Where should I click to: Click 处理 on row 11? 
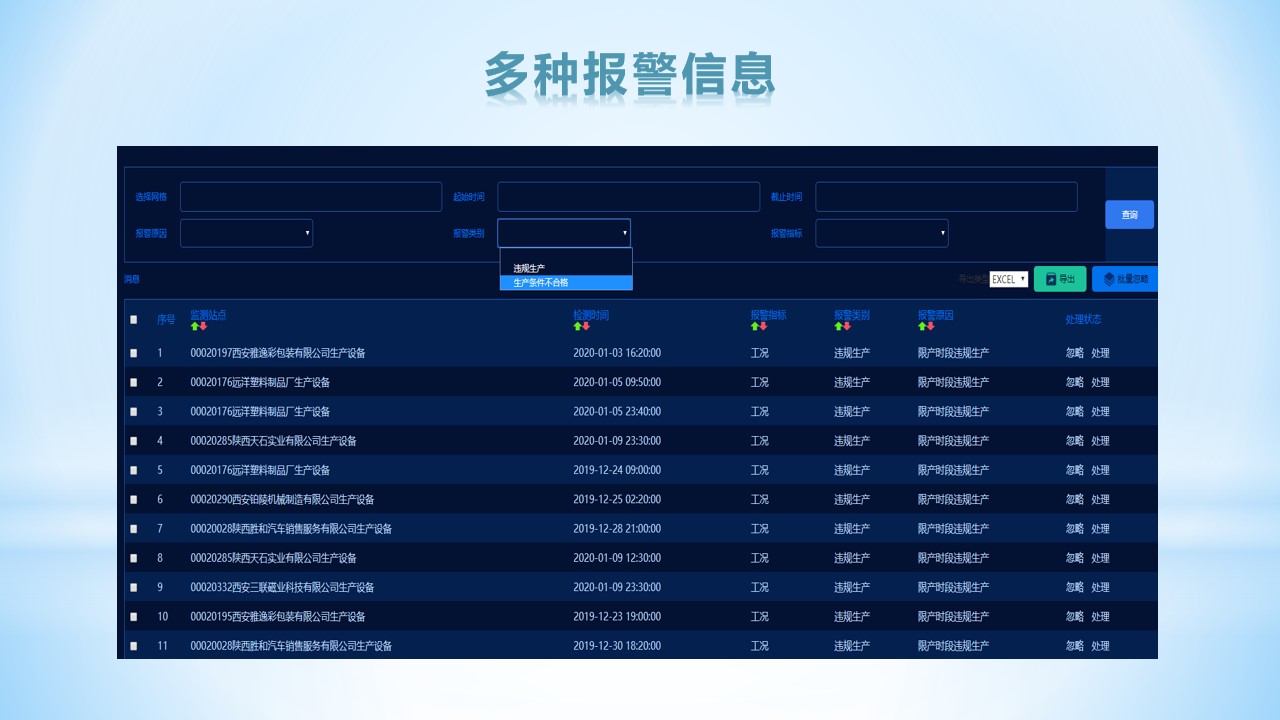tap(1100, 646)
